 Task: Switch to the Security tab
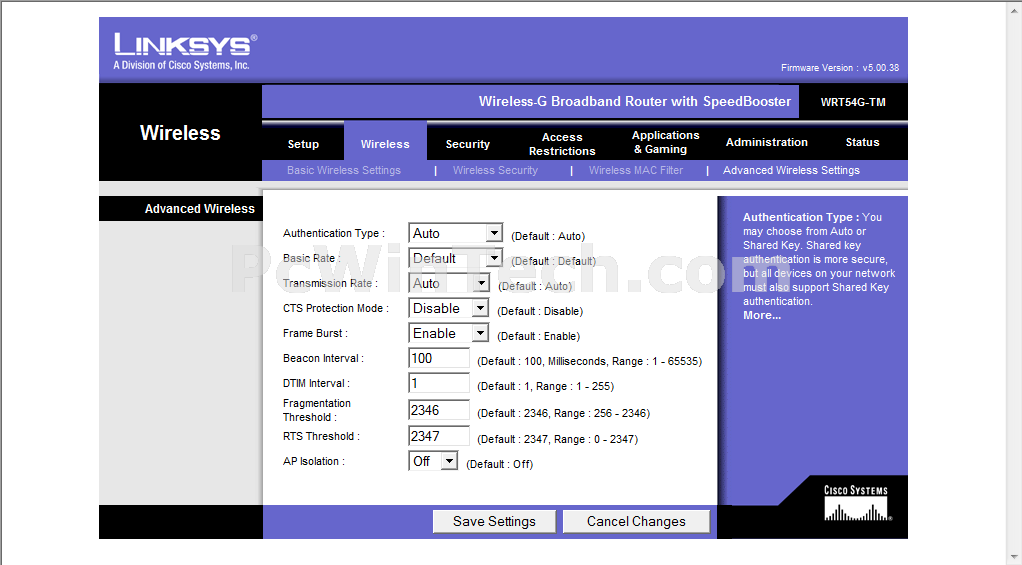[x=467, y=144]
